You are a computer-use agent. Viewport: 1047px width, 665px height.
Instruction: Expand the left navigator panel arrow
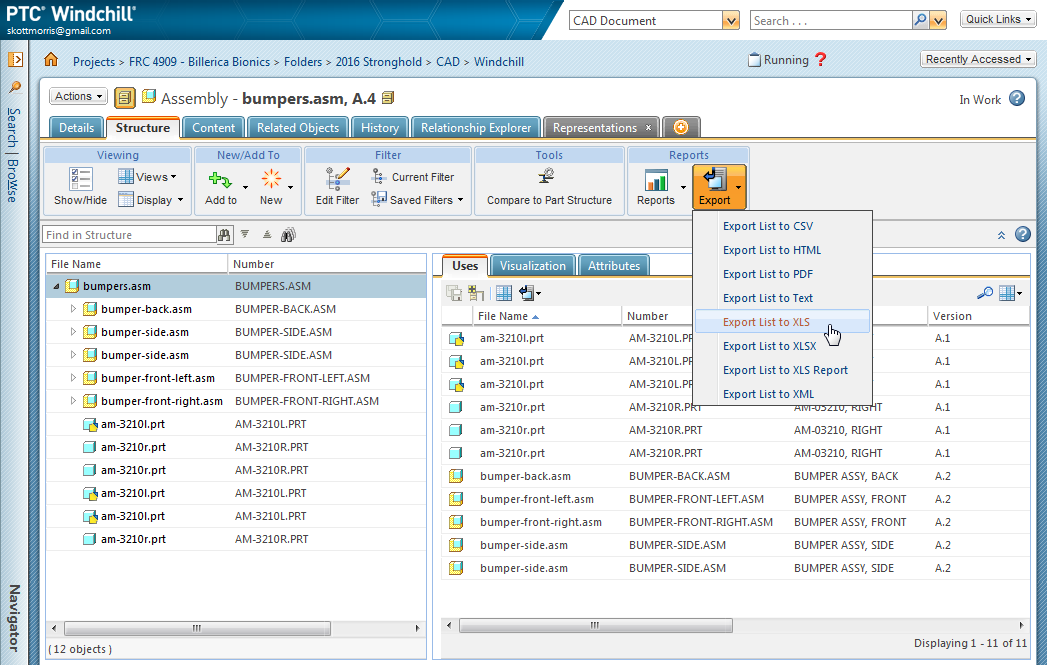15,59
